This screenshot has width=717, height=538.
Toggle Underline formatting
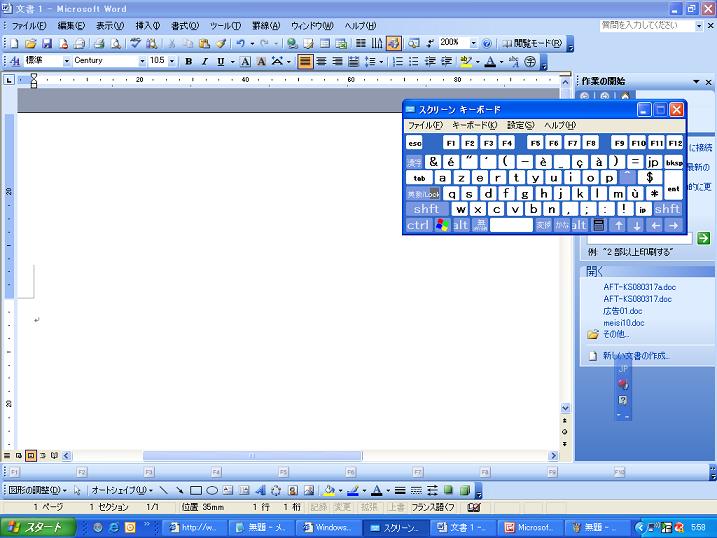tap(221, 61)
